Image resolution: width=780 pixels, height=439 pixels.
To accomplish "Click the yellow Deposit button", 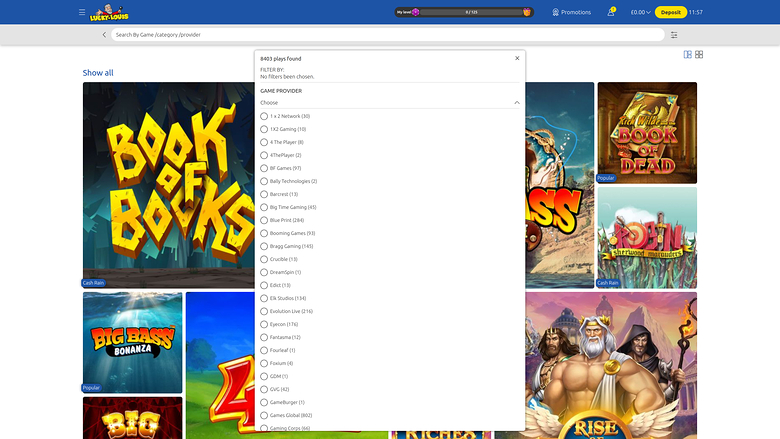I will pos(671,12).
